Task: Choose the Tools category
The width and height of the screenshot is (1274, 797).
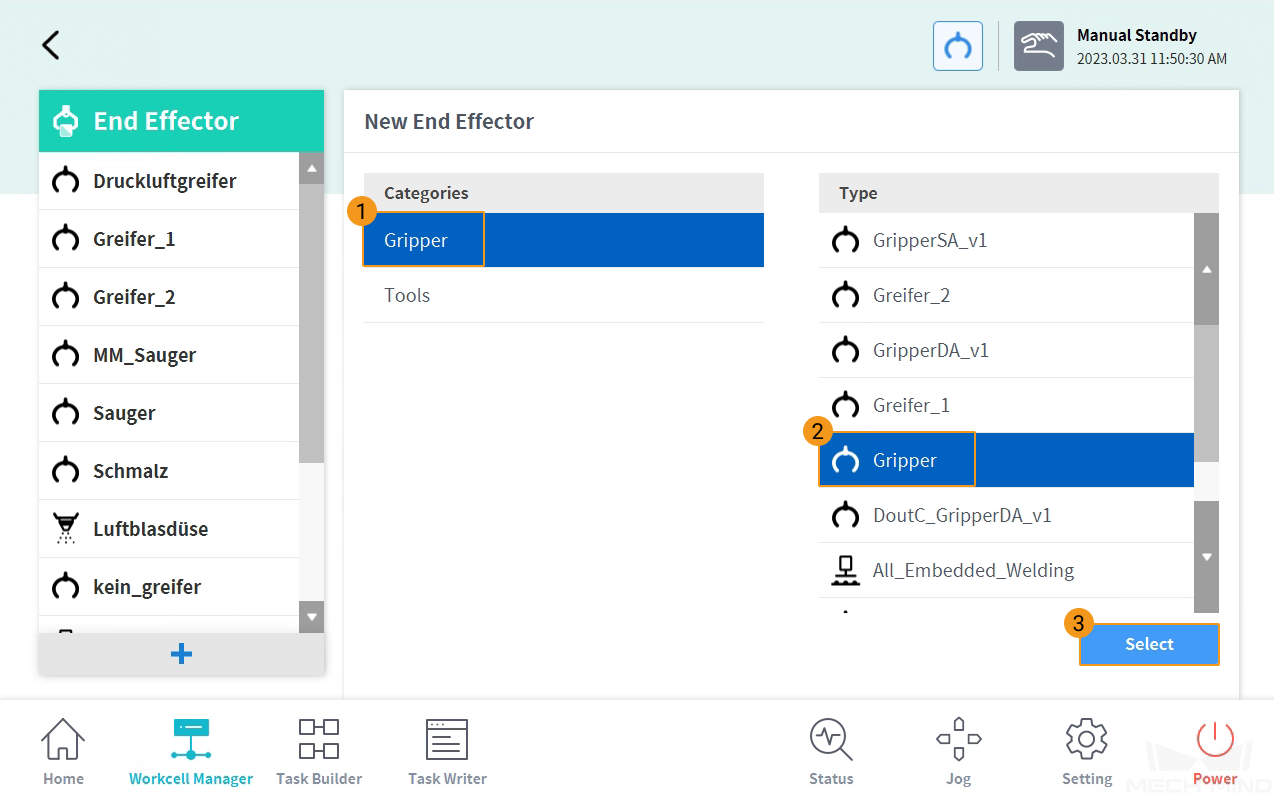Action: [x=563, y=295]
